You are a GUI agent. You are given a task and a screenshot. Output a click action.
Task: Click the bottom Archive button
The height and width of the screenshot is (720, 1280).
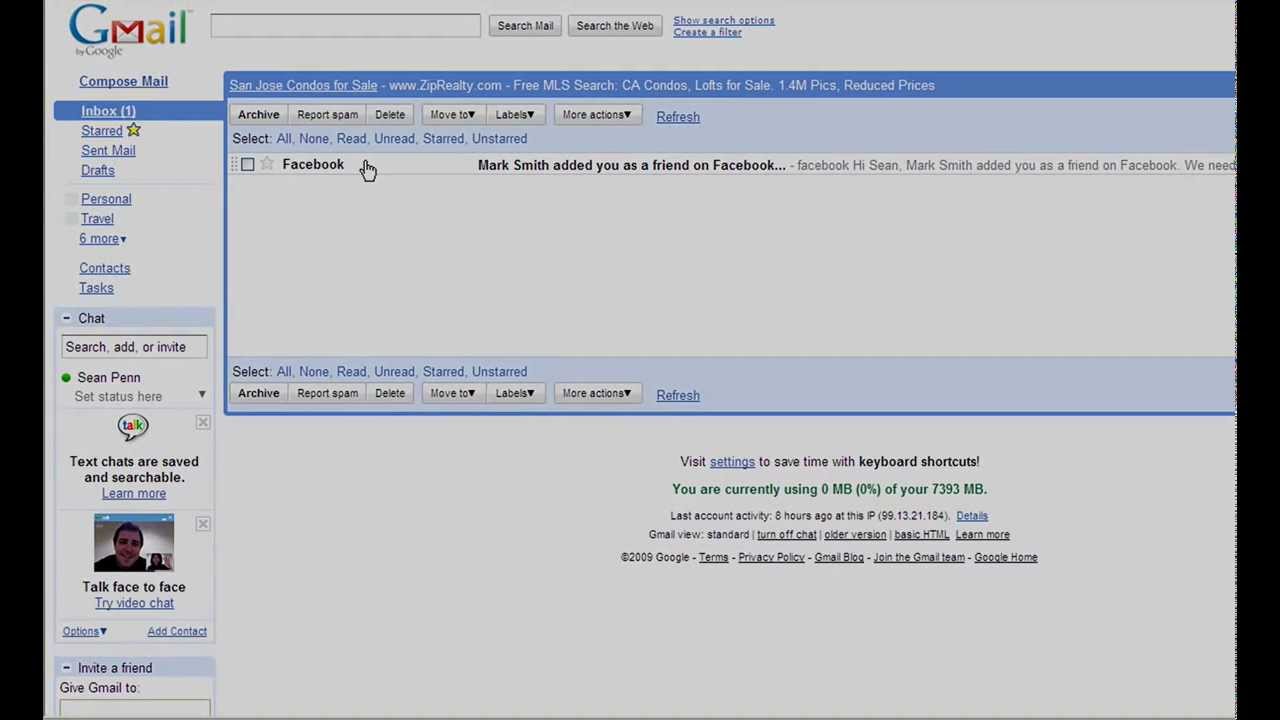click(x=258, y=393)
